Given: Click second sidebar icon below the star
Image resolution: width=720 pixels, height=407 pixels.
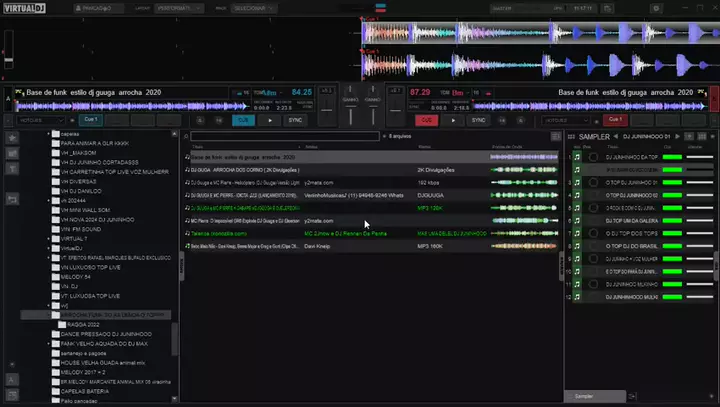Looking at the screenshot, I should click(12, 153).
